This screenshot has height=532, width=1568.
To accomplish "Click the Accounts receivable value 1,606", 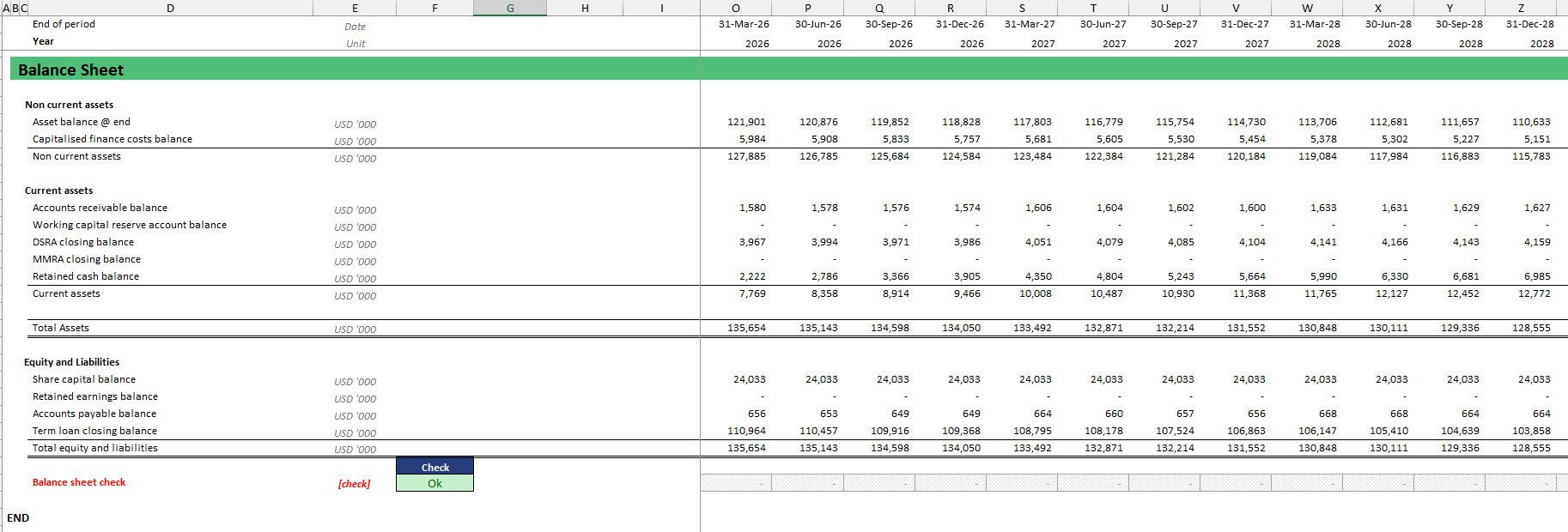I will [x=1037, y=208].
